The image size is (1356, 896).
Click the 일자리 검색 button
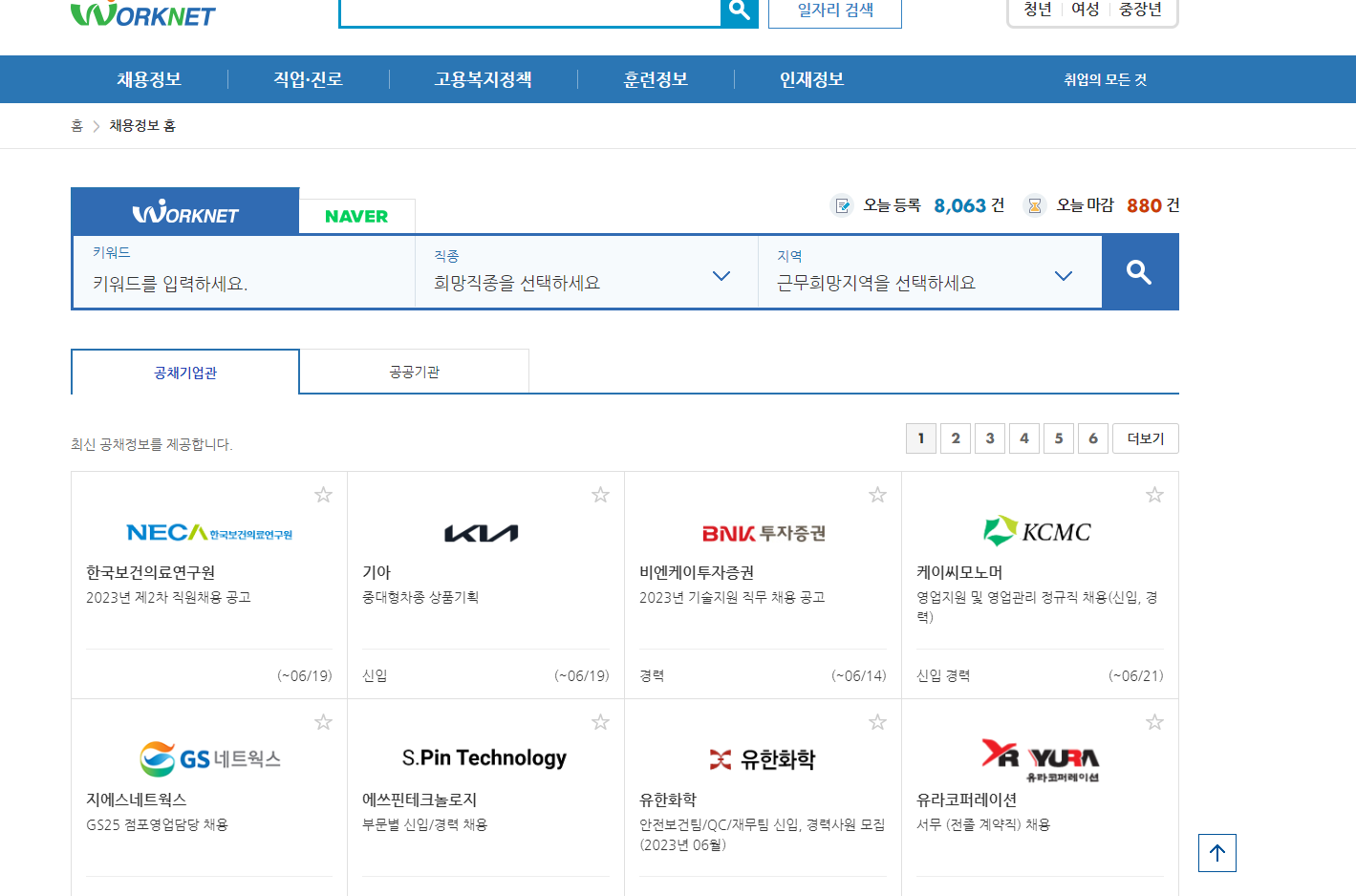tap(835, 11)
